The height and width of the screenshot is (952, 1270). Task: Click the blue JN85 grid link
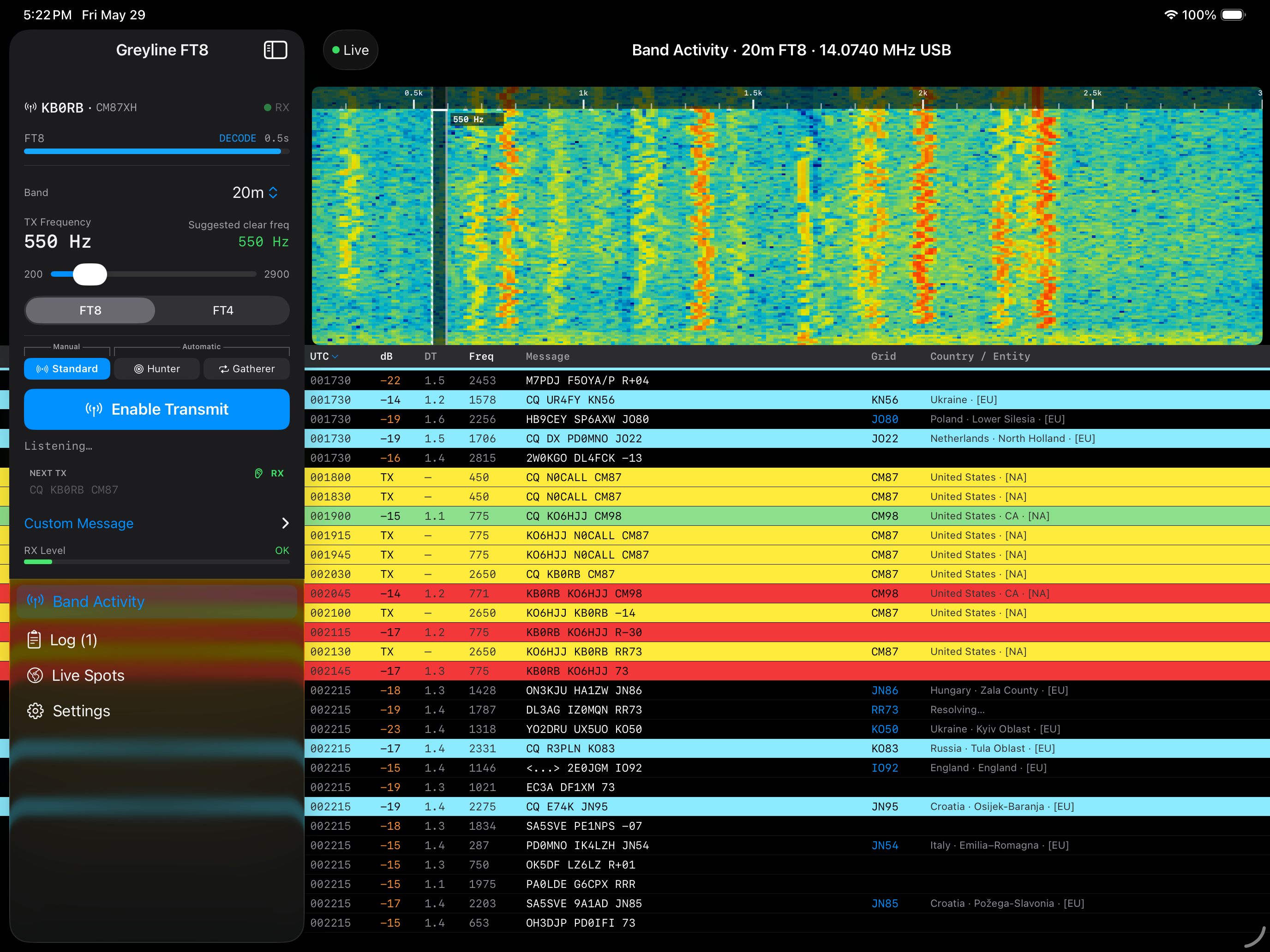(885, 903)
